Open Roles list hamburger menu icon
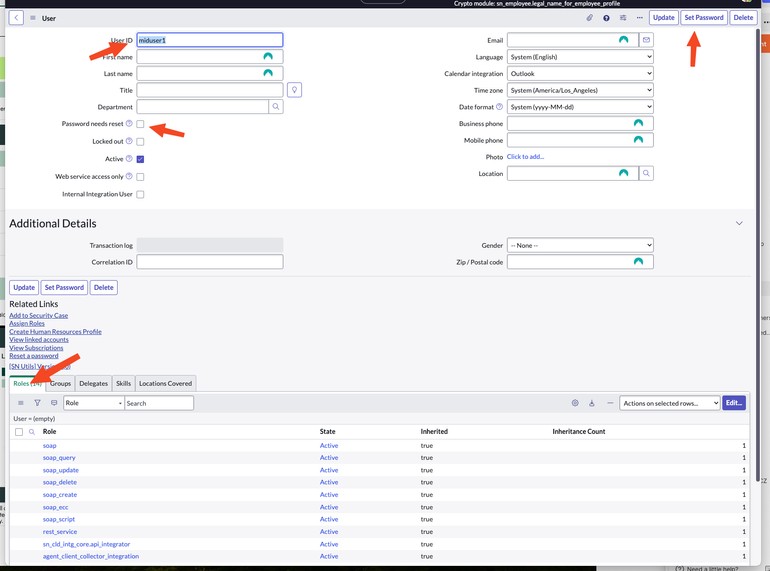The width and height of the screenshot is (770, 571). tap(21, 403)
